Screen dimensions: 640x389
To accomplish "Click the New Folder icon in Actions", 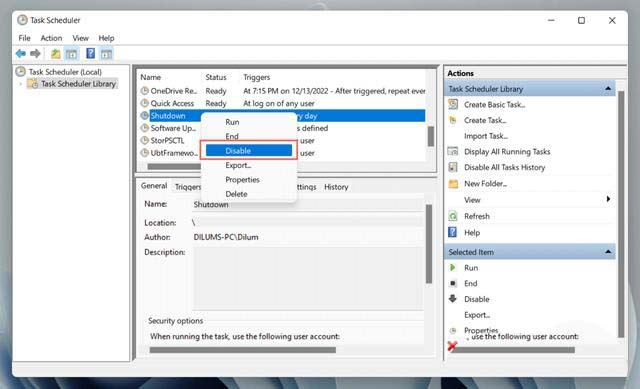I will point(453,184).
